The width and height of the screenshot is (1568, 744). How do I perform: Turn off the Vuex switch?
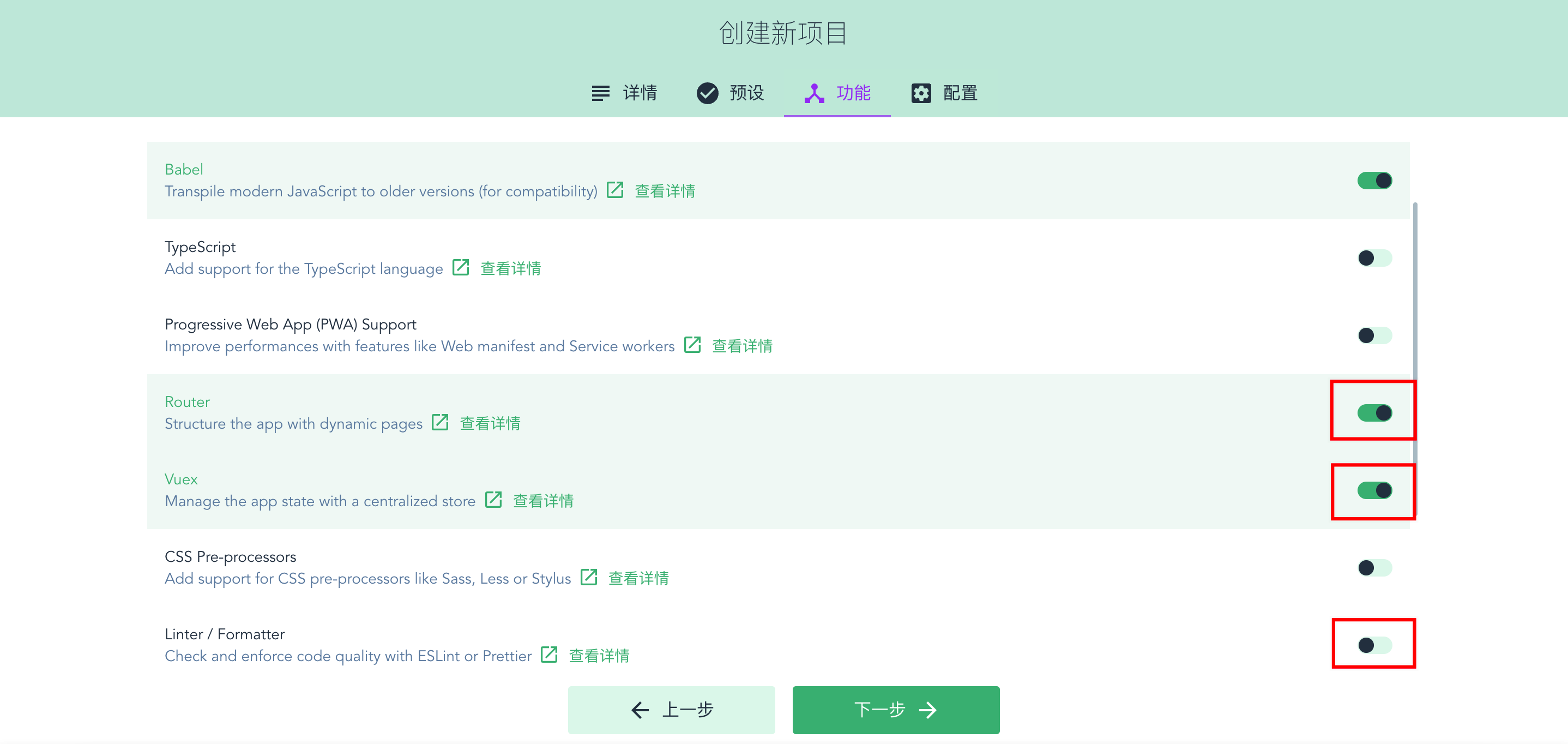1374,490
